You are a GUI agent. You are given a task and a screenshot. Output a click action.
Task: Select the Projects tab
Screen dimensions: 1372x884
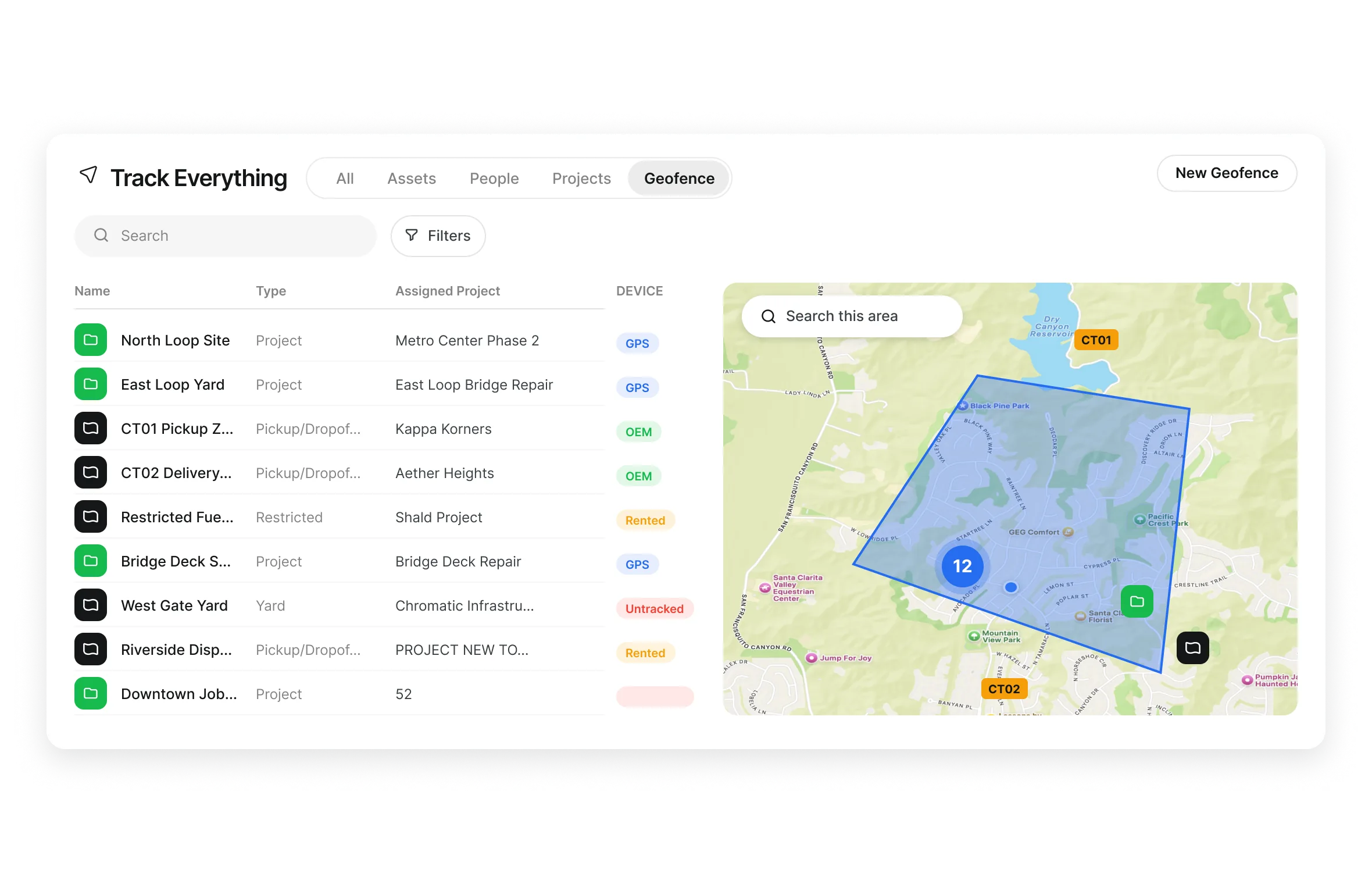click(581, 179)
